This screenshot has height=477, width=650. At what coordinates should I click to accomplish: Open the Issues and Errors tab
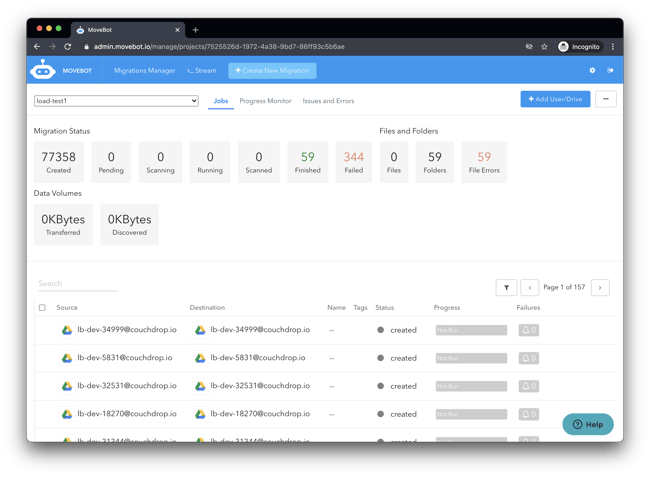[328, 101]
